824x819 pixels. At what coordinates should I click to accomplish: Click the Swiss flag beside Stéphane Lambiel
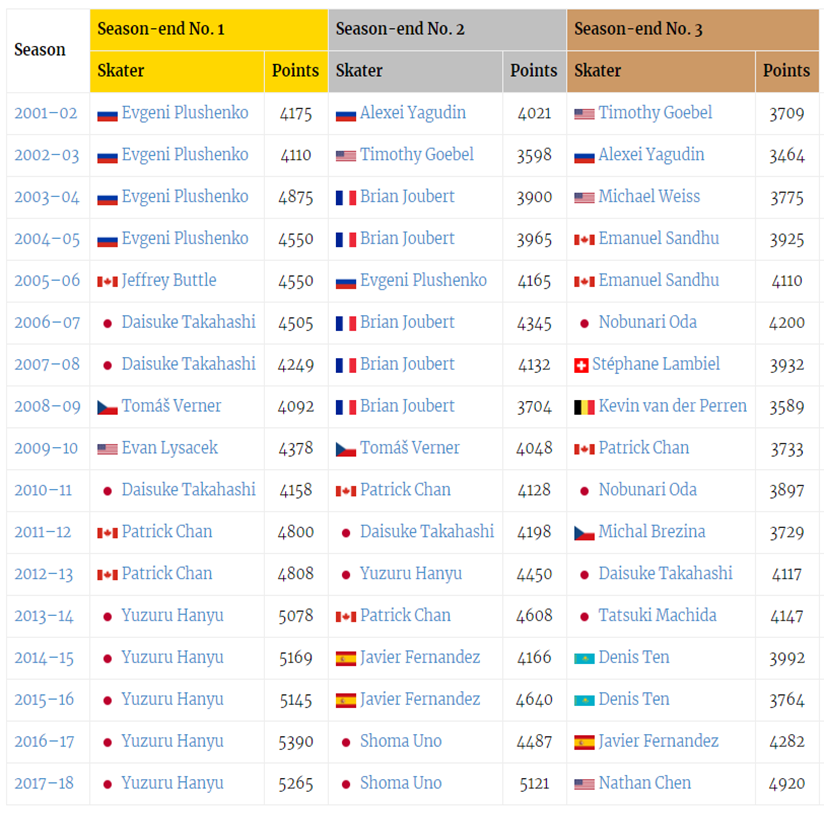[580, 365]
